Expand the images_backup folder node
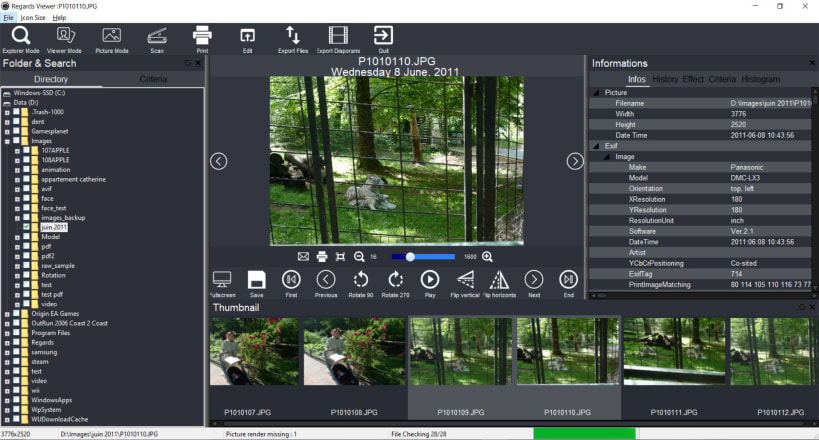The height and width of the screenshot is (440, 819). [17, 218]
